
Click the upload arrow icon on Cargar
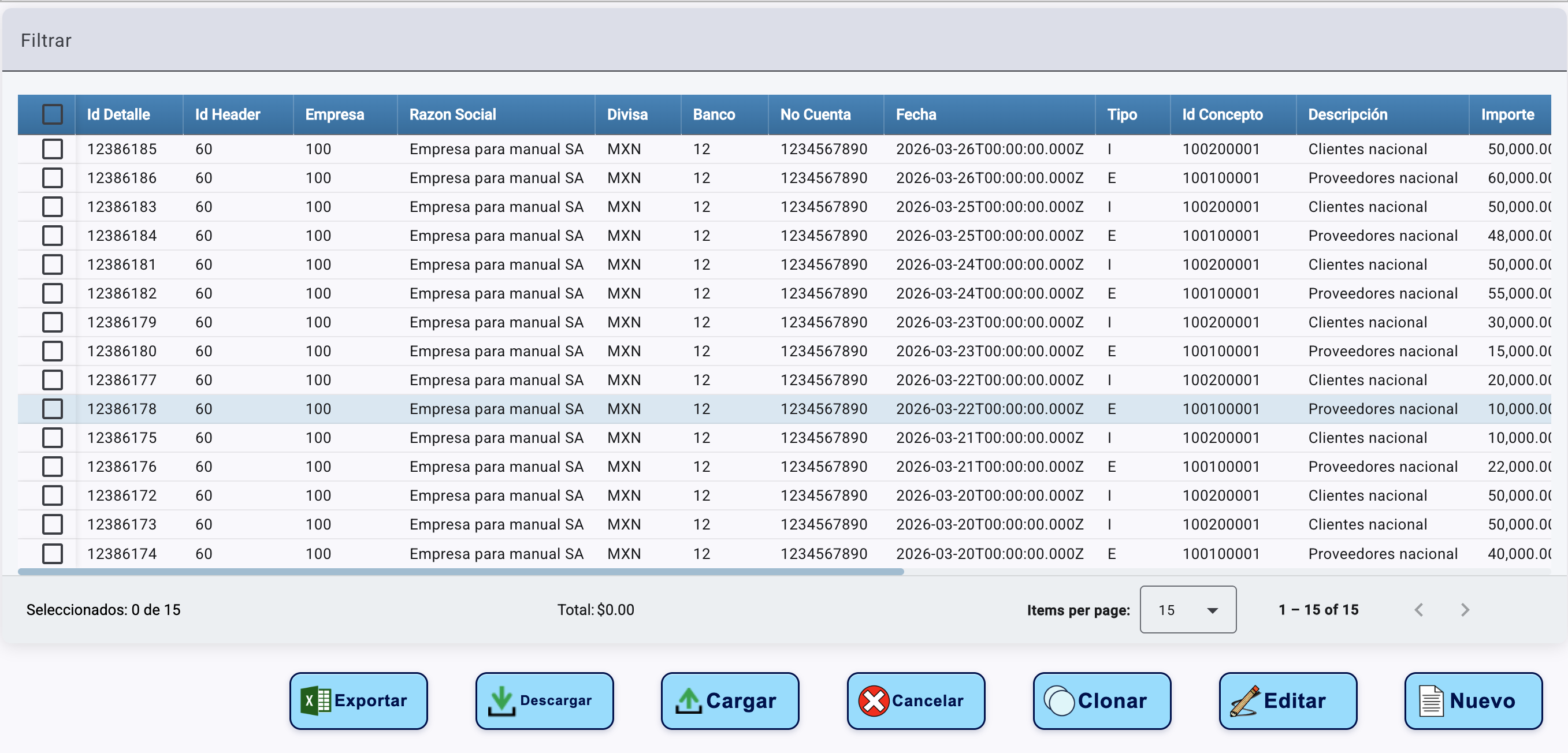pos(689,700)
